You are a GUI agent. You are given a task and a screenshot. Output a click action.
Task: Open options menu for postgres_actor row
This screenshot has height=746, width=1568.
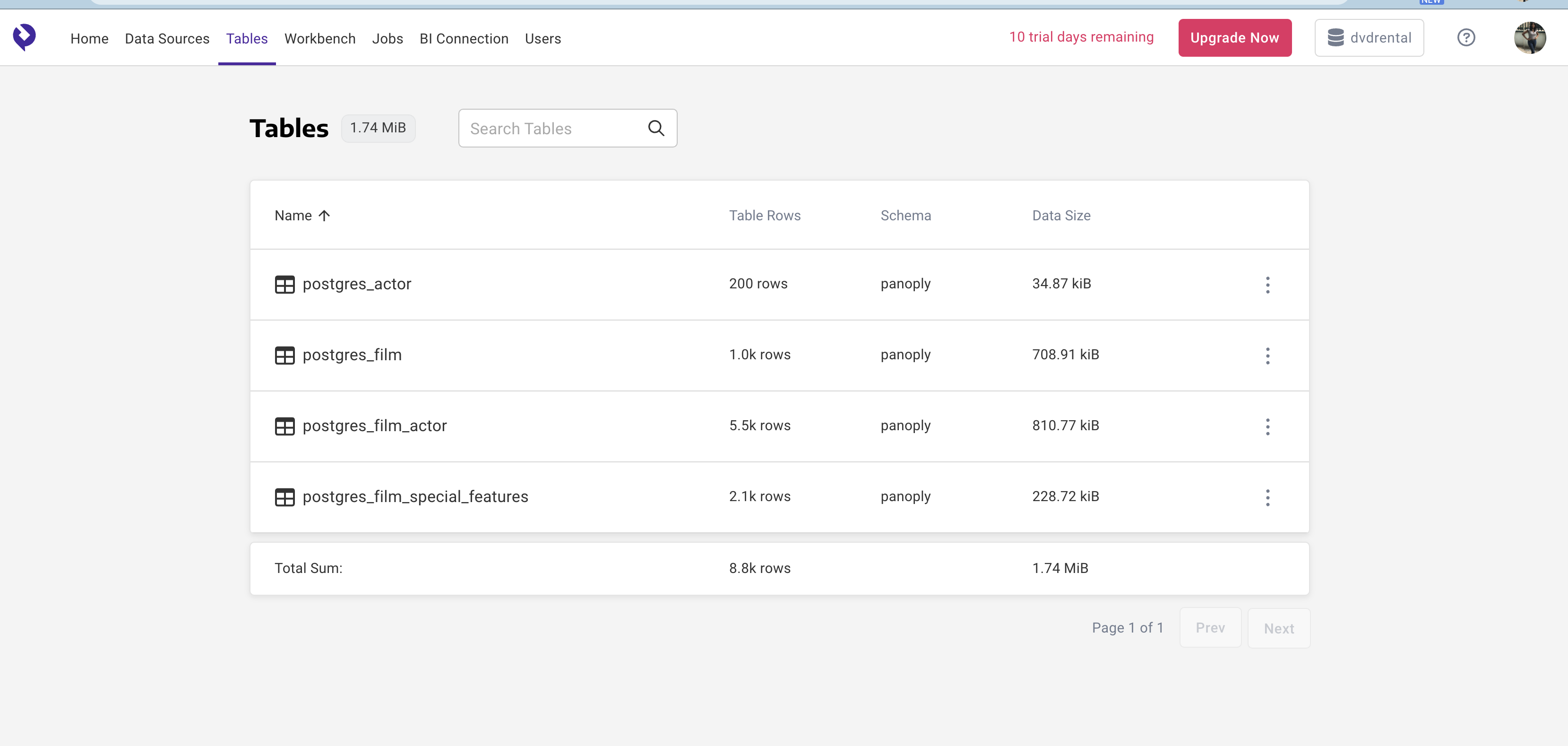(1267, 285)
